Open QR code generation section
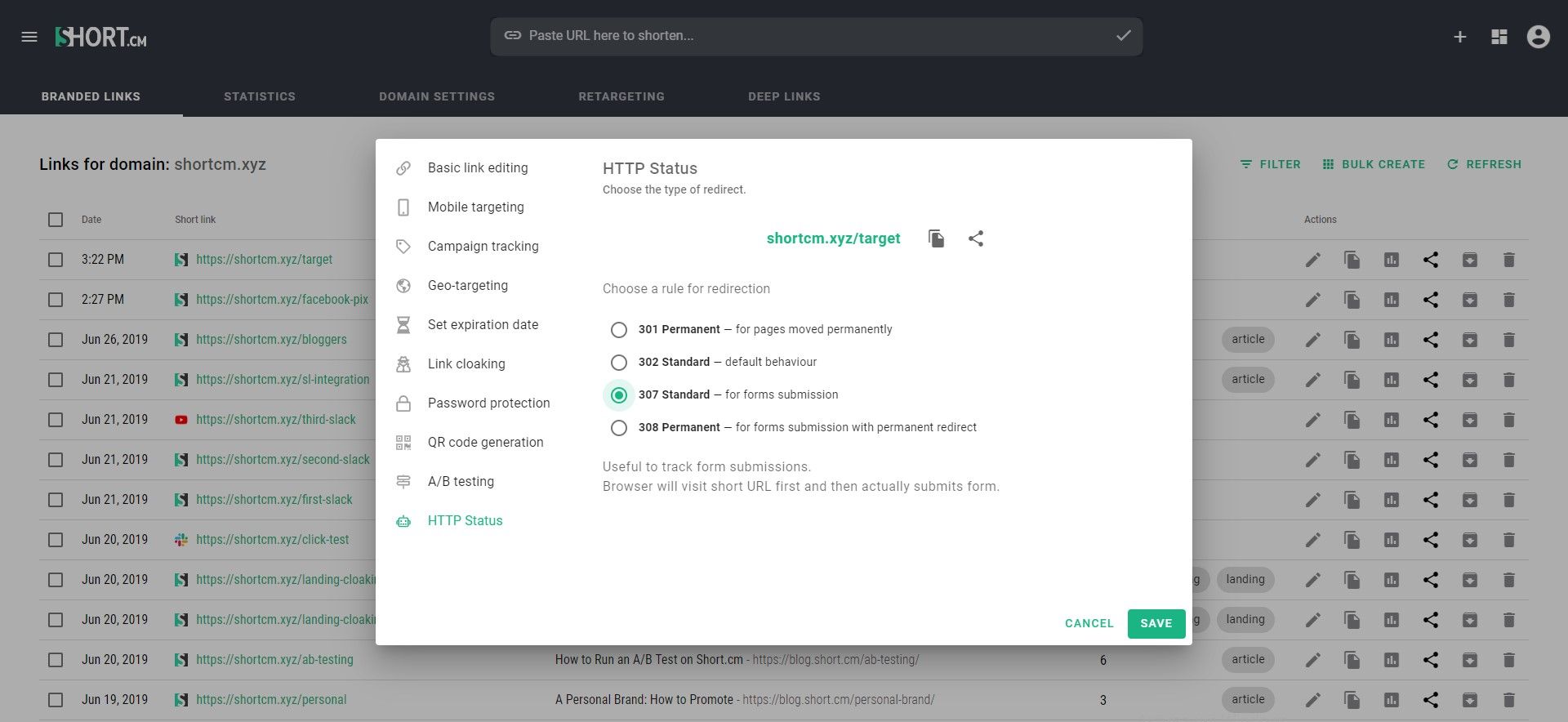Image resolution: width=1568 pixels, height=722 pixels. click(485, 443)
